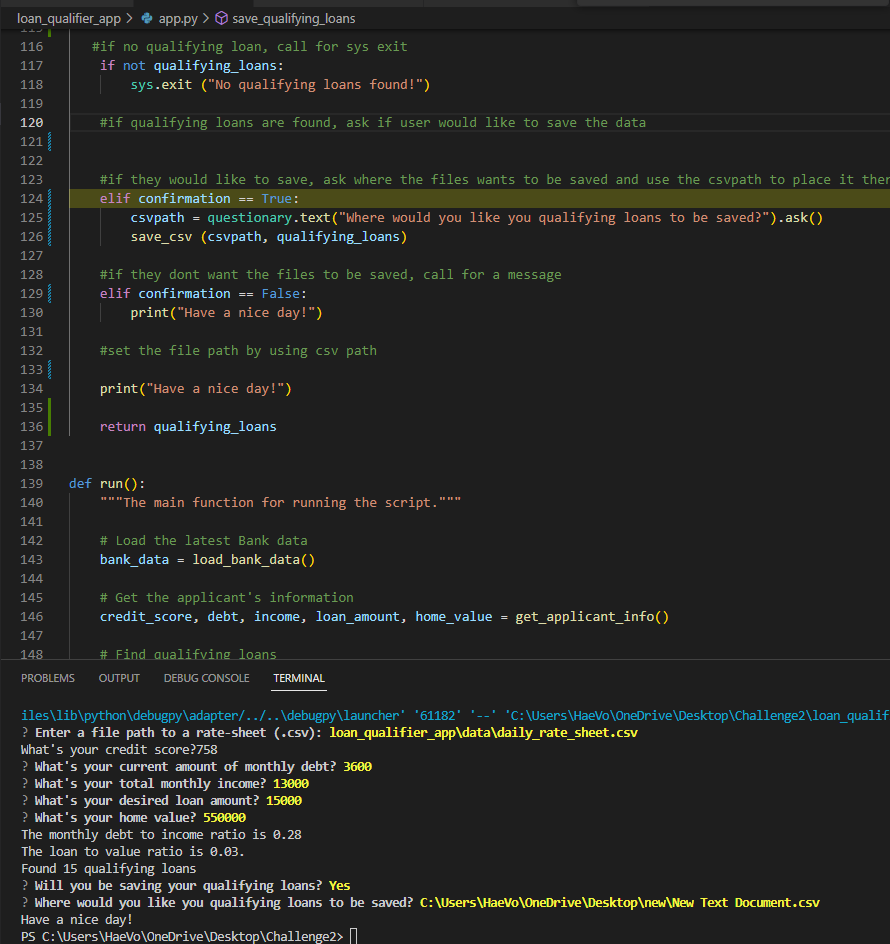Click the print statement on line 130
This screenshot has height=944, width=890.
click(226, 313)
